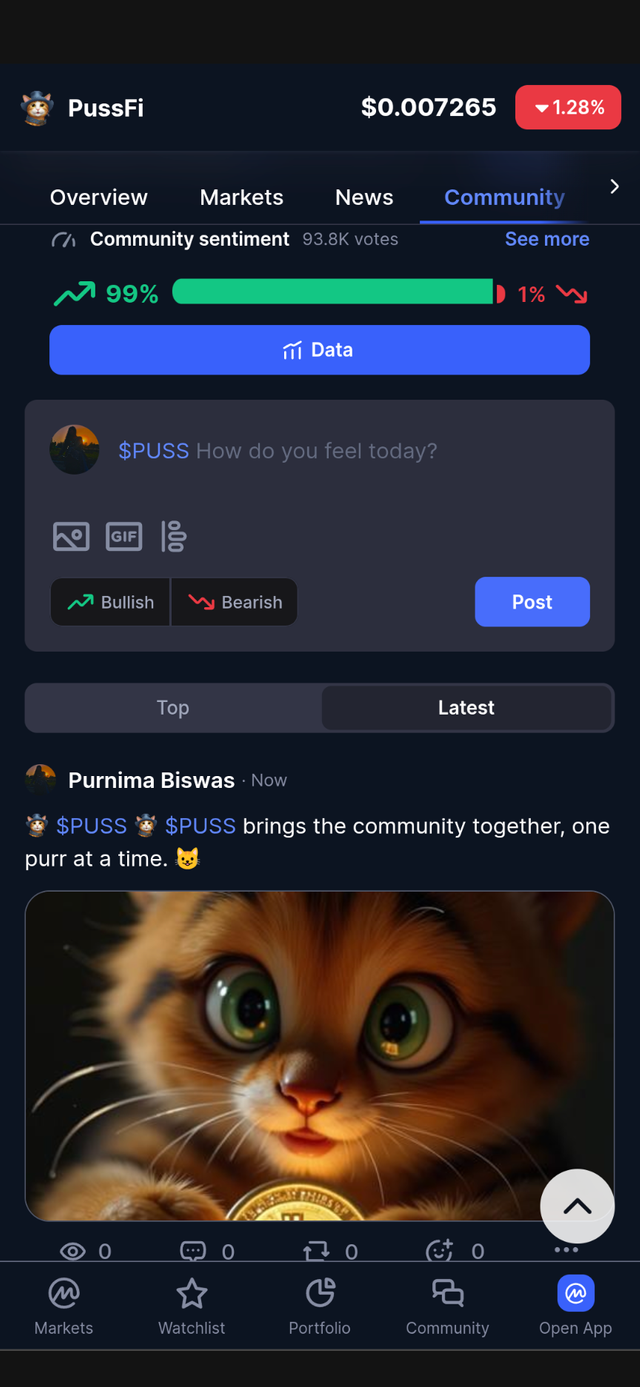Insert a poll with the poll icon
This screenshot has width=640, height=1387.
pos(174,537)
